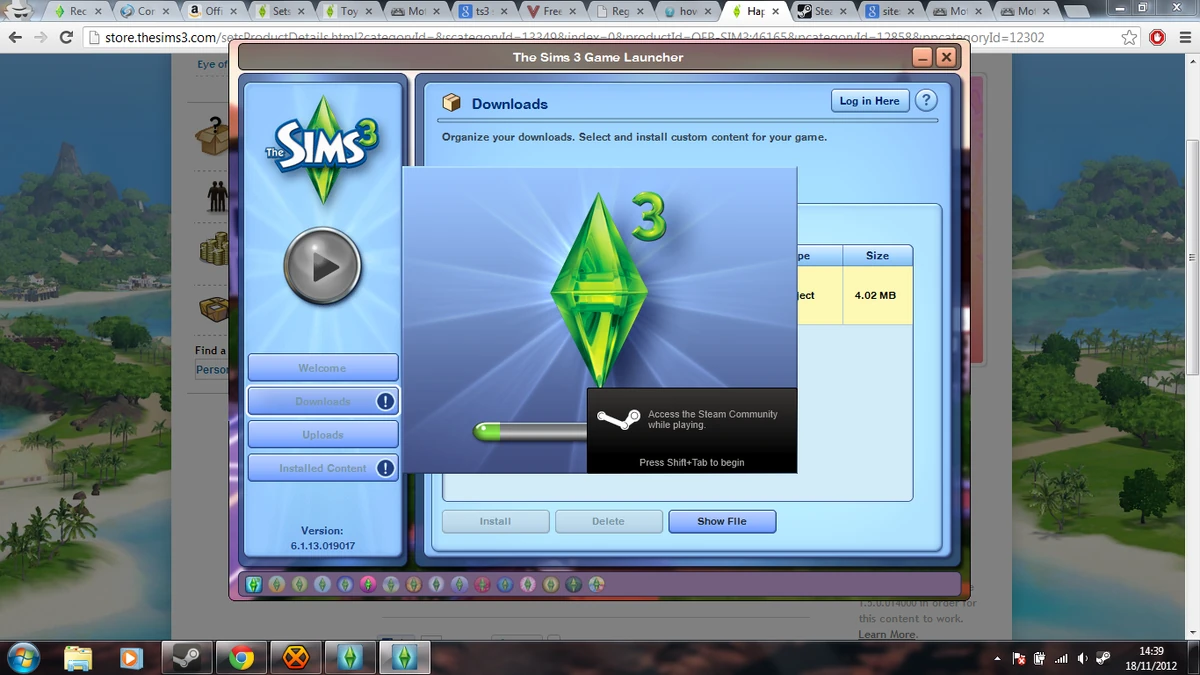Open the Welcome screen
The height and width of the screenshot is (675, 1200).
[322, 367]
